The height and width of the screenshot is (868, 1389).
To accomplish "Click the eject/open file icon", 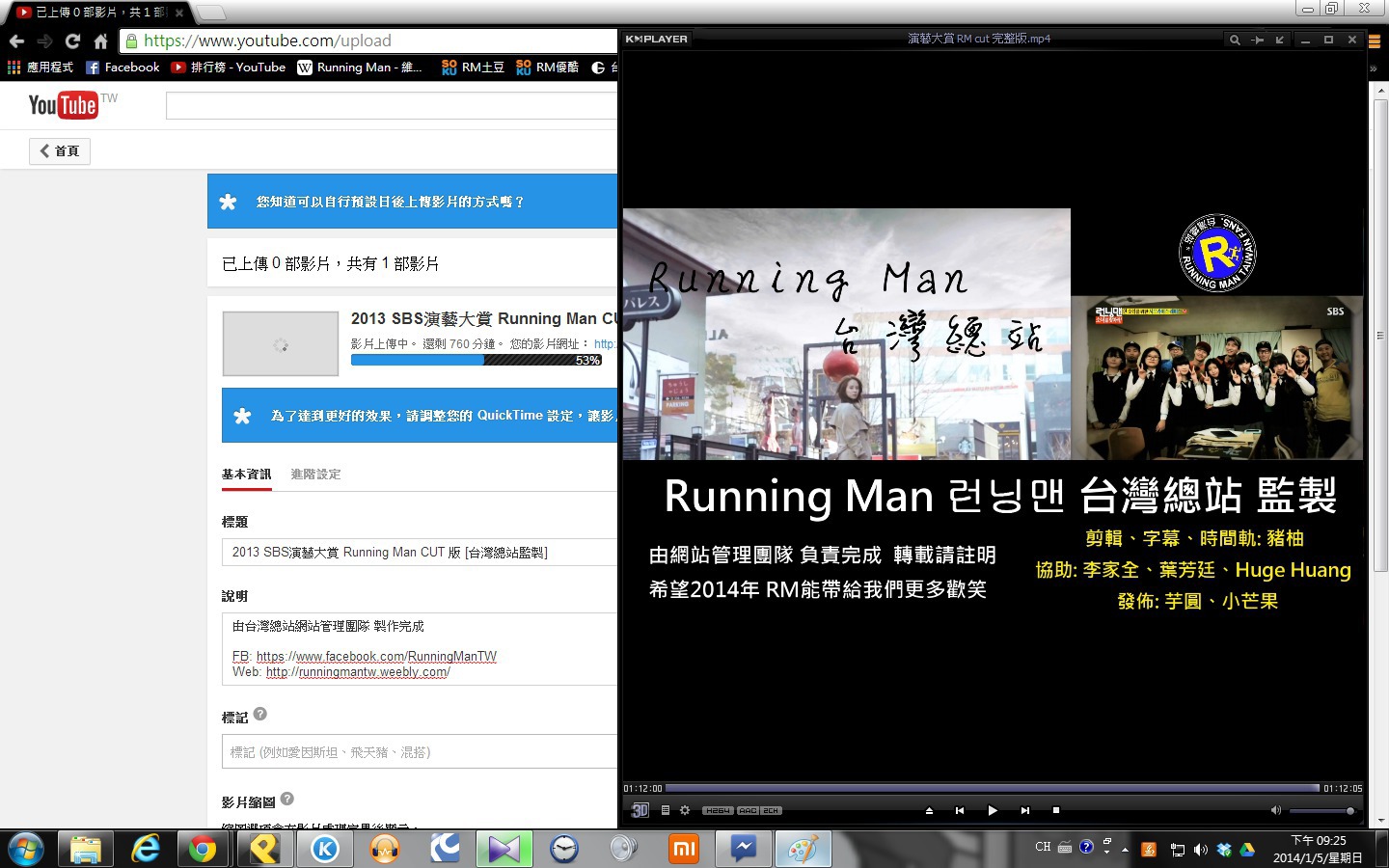I will click(x=929, y=810).
